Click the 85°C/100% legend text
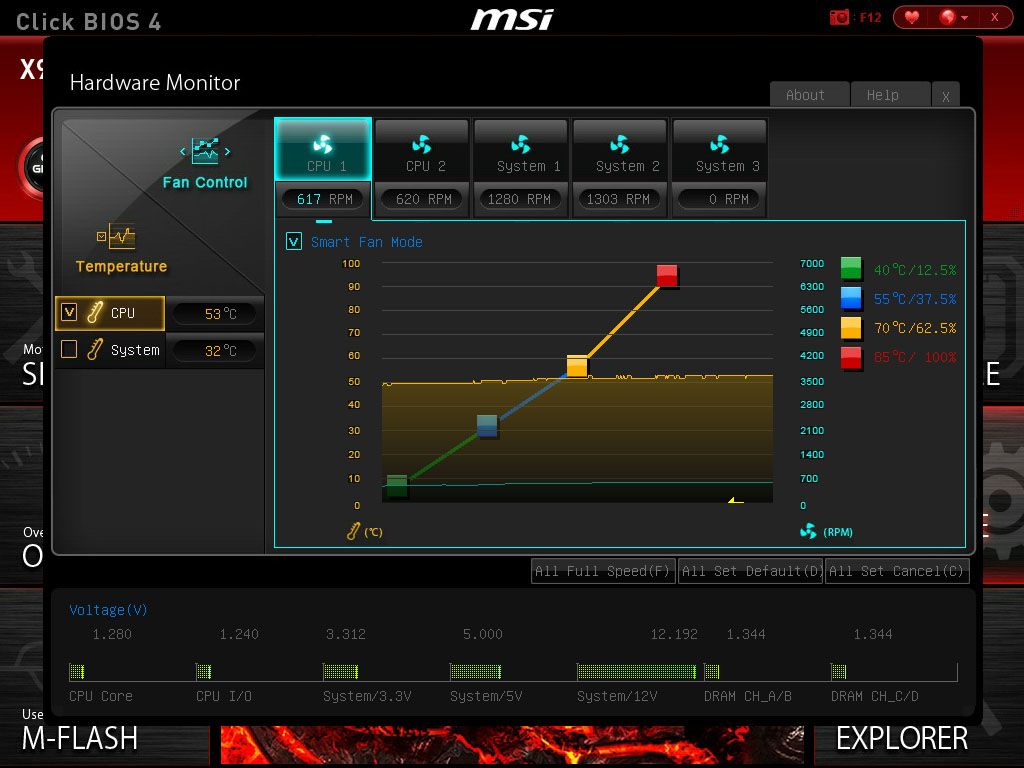This screenshot has width=1024, height=768. [x=915, y=357]
